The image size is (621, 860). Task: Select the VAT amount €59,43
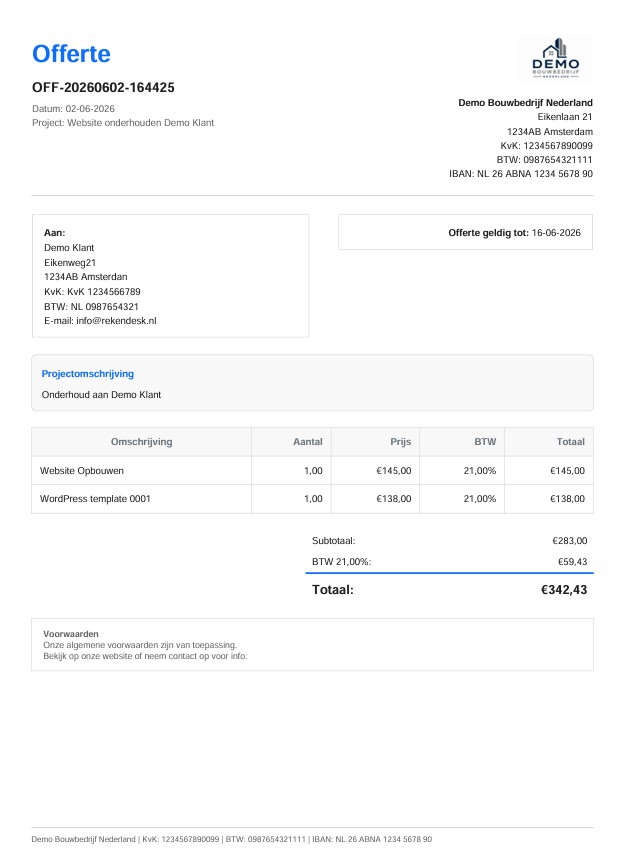(572, 562)
